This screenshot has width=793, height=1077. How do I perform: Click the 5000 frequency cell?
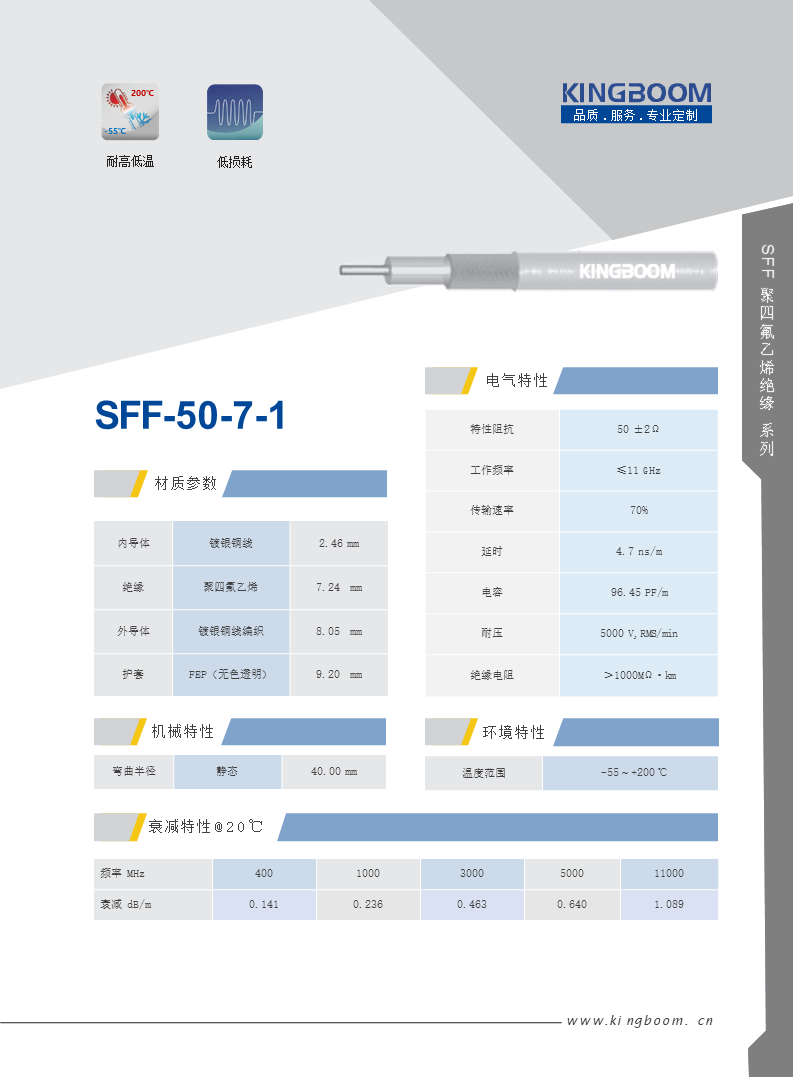(573, 874)
